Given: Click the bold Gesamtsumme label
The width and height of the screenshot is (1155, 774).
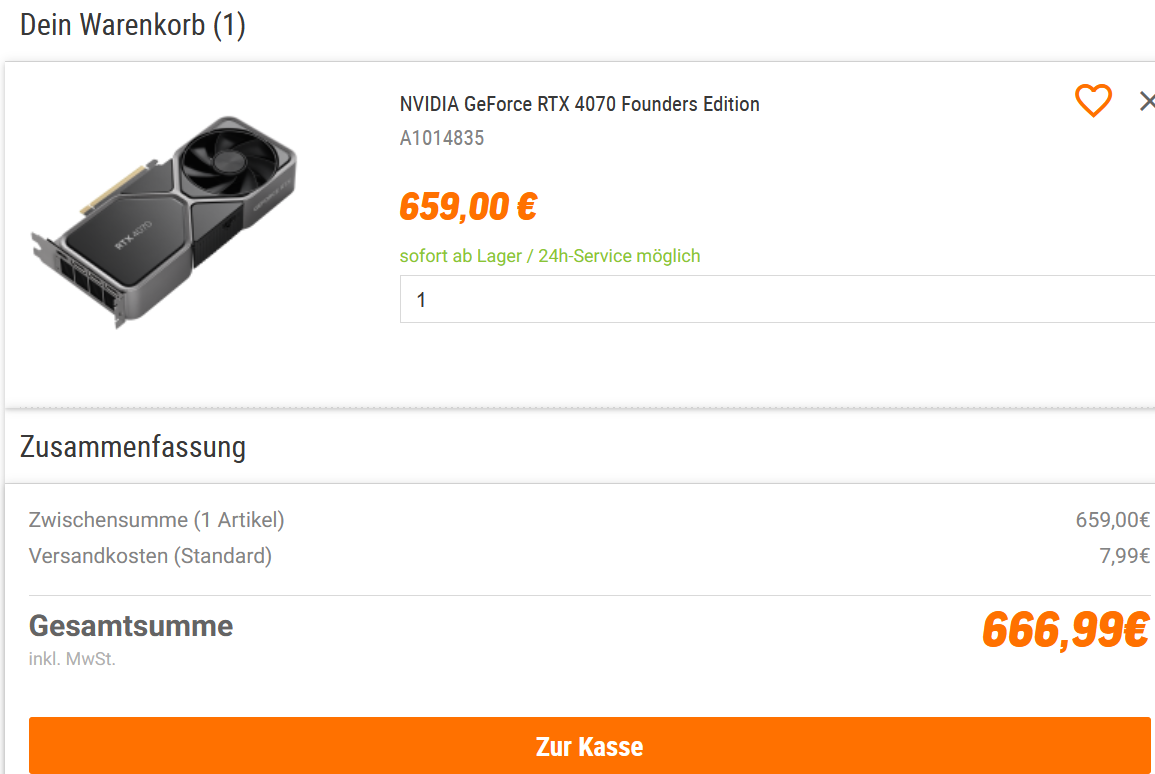Looking at the screenshot, I should point(131,626).
